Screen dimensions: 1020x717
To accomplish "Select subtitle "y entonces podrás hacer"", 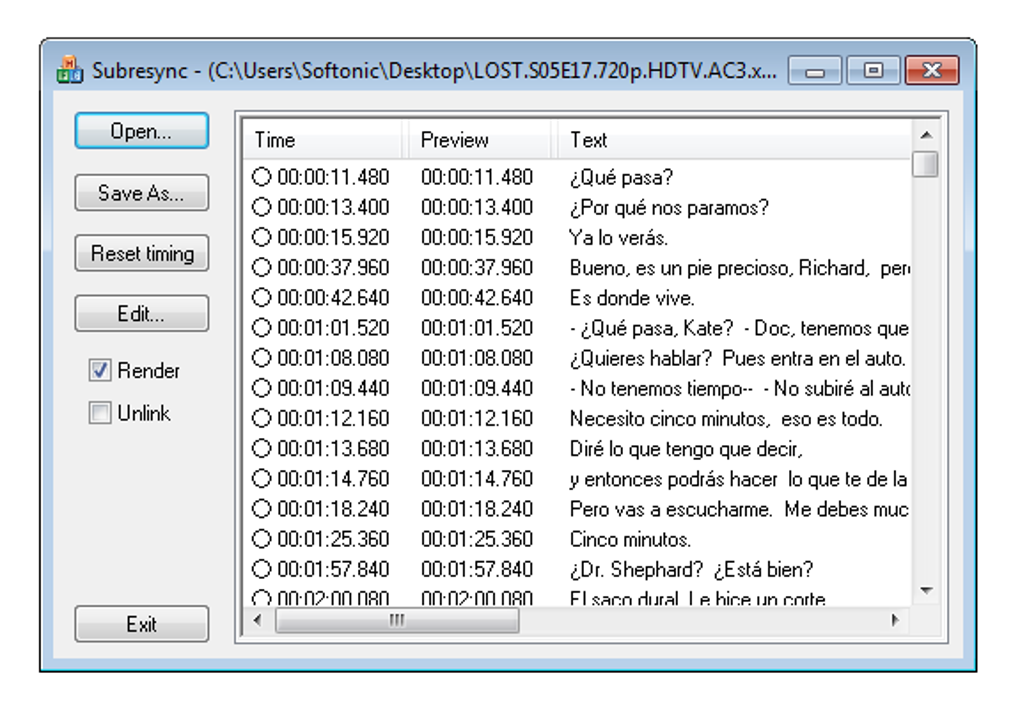I will click(673, 479).
